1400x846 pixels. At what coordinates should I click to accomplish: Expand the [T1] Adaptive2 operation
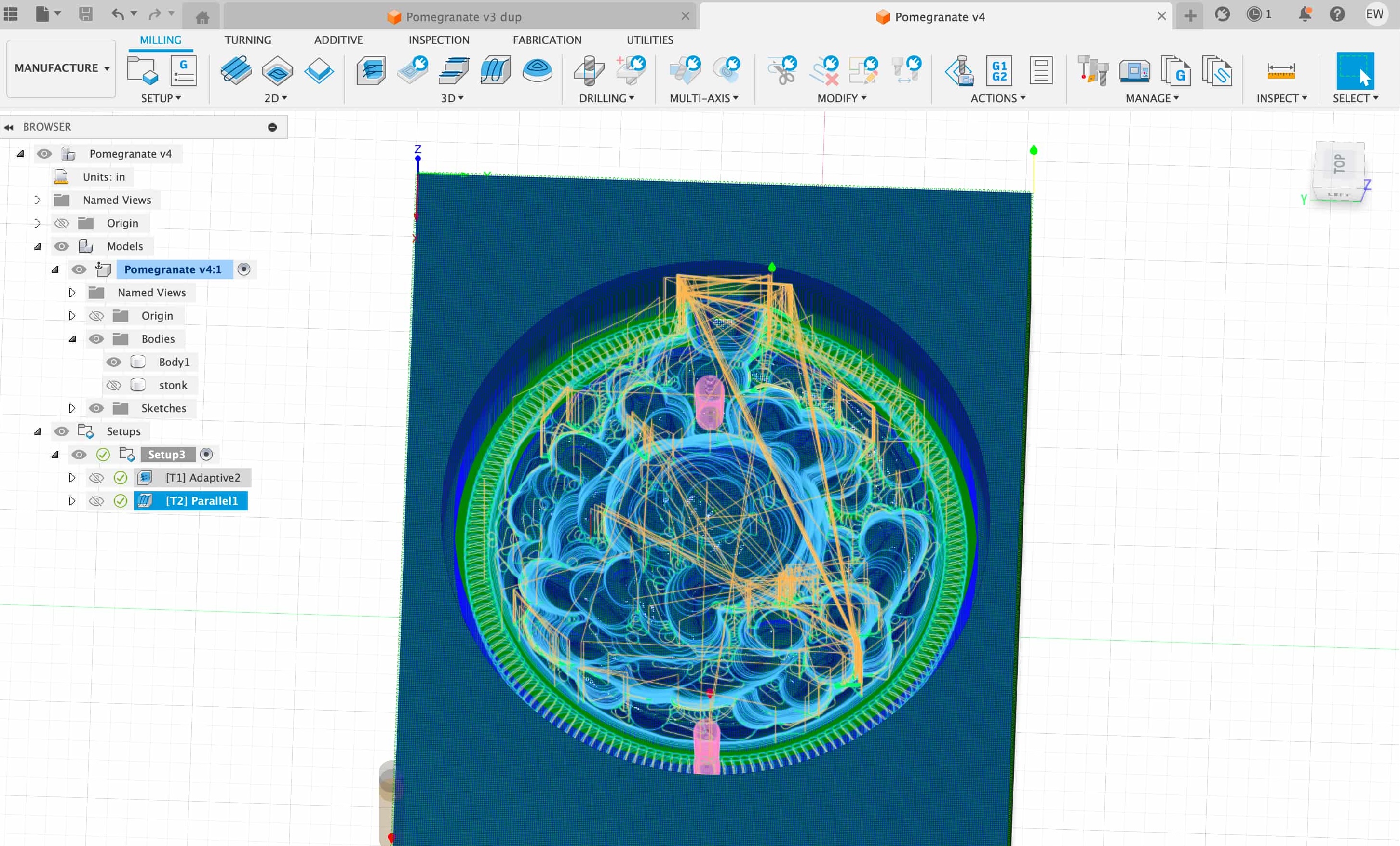click(71, 478)
